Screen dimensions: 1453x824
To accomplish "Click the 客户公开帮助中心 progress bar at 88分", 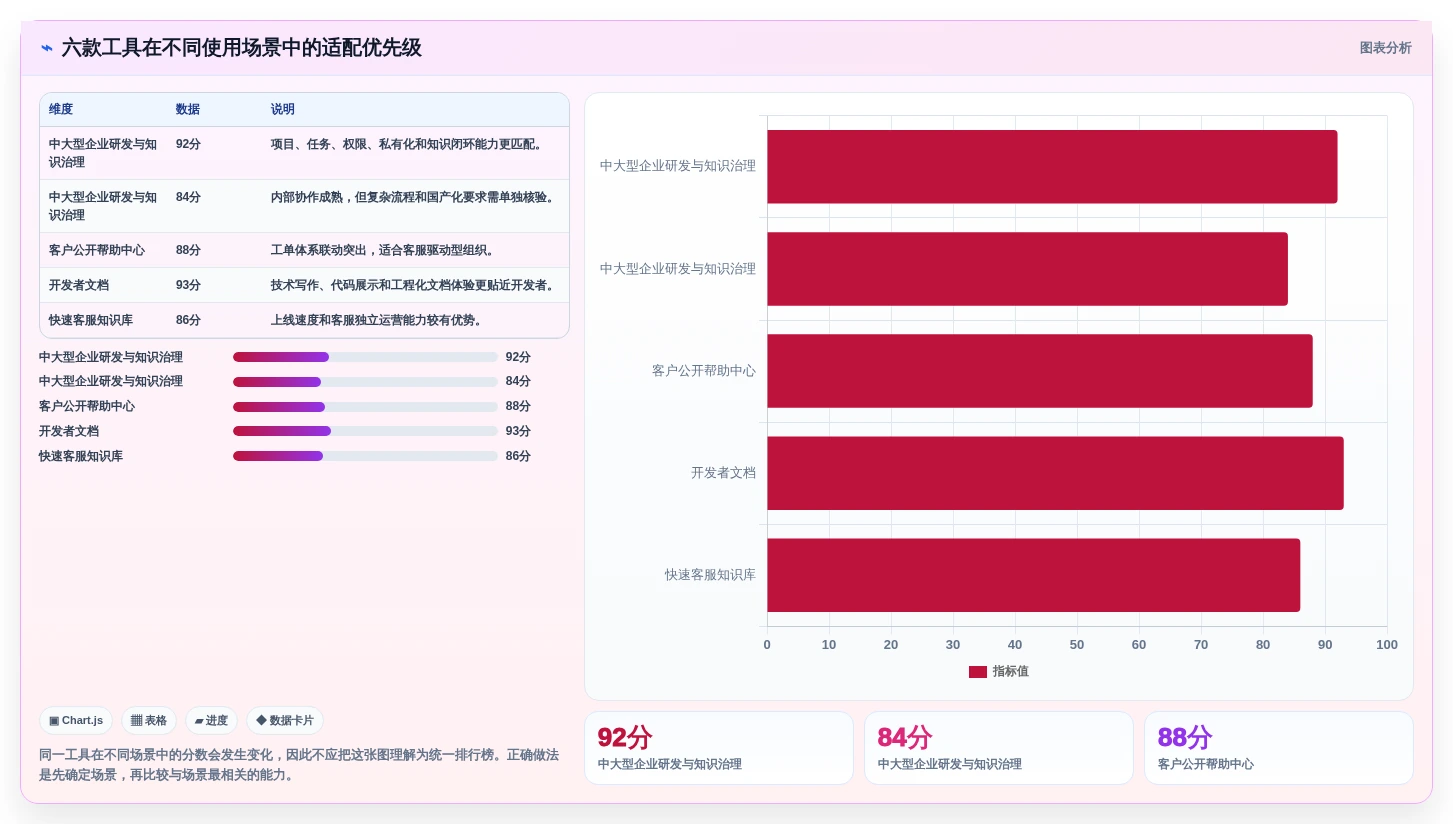I will coord(365,407).
